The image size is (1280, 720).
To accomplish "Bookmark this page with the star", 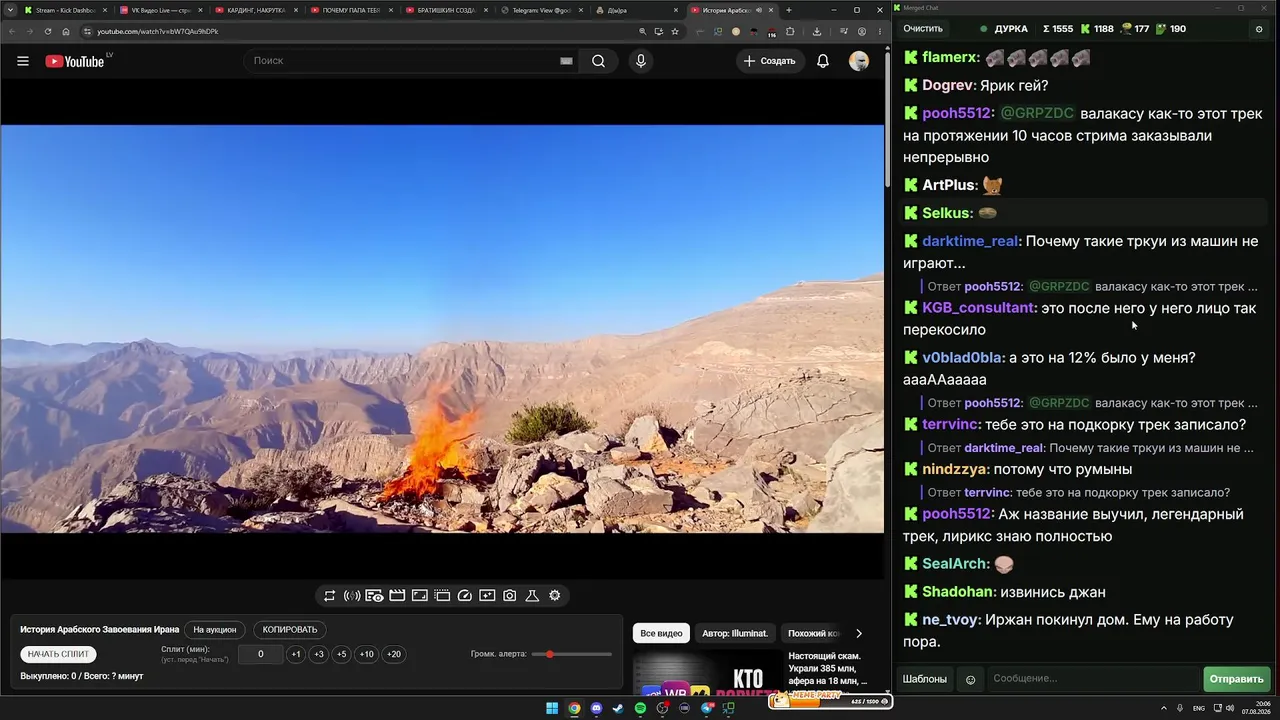I will pos(675,31).
